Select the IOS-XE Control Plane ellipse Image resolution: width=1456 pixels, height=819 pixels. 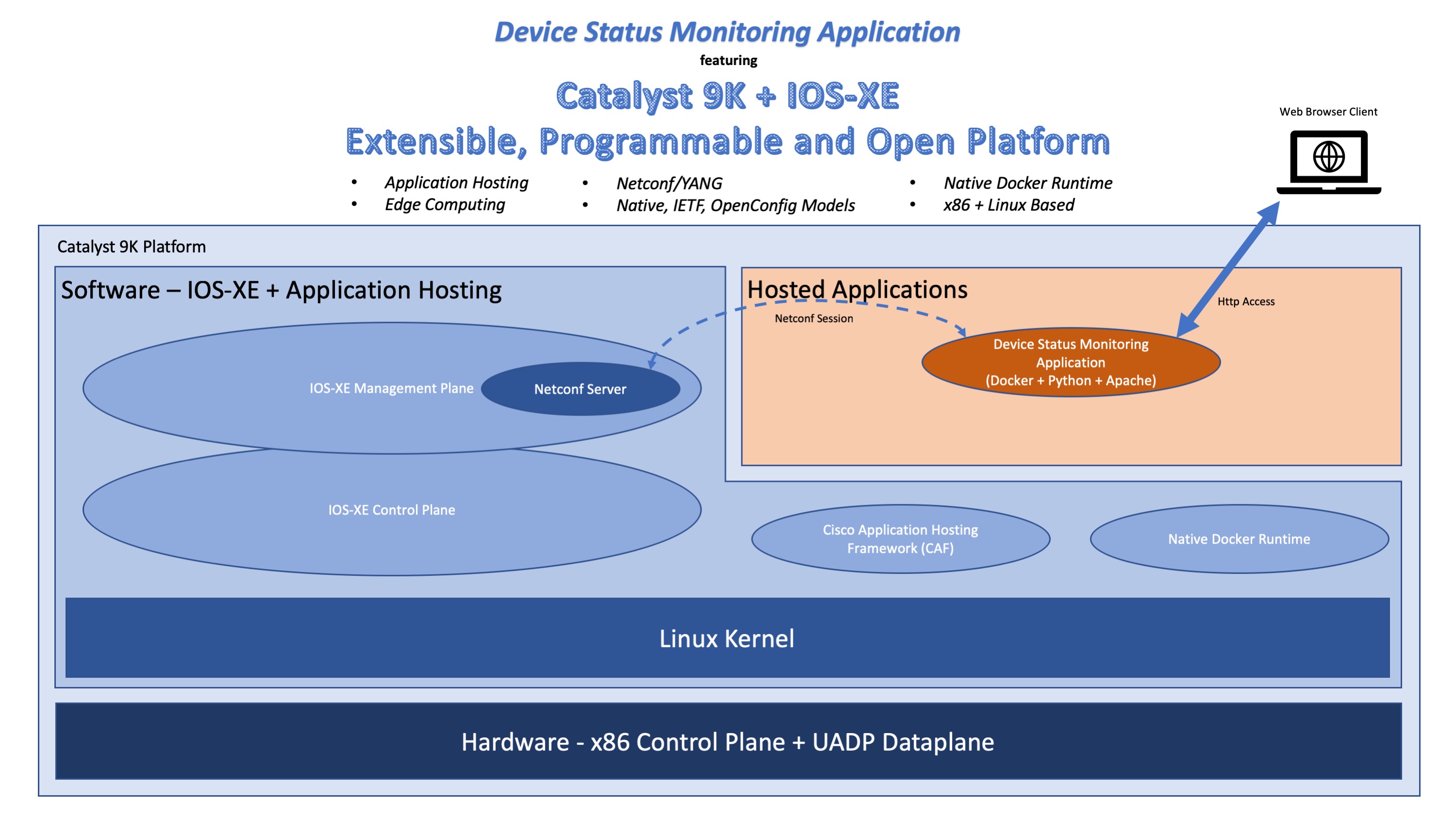pyautogui.click(x=391, y=510)
